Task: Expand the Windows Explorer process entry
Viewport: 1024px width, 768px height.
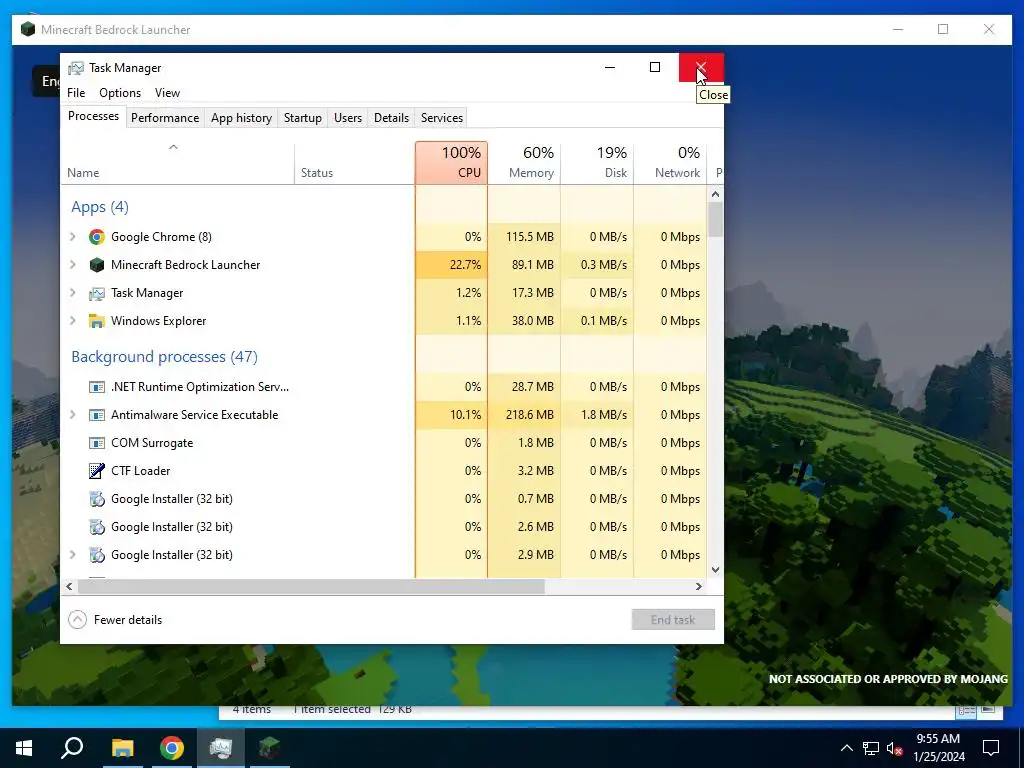Action: (x=73, y=321)
